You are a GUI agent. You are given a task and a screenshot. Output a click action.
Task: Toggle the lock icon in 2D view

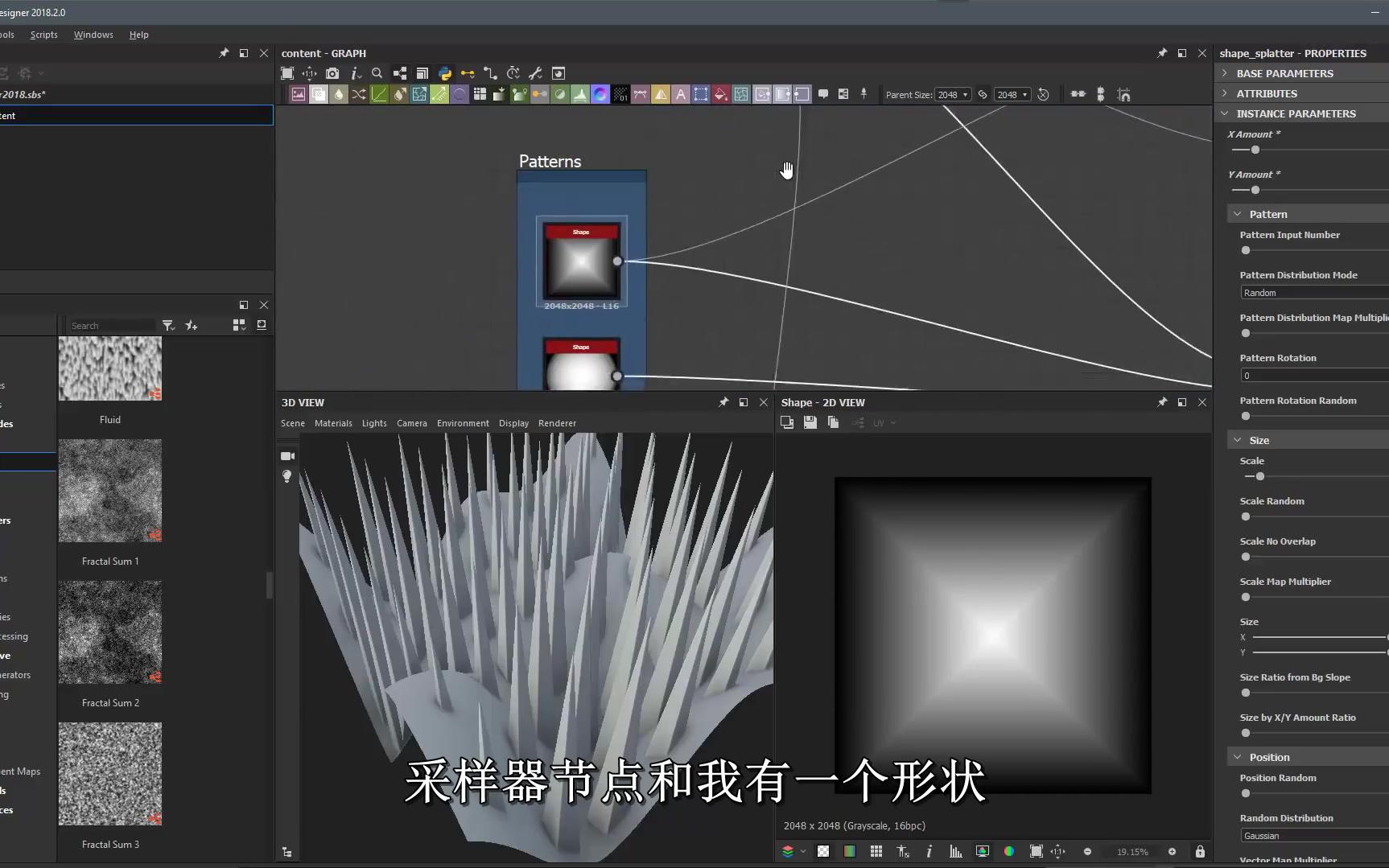tap(1200, 851)
